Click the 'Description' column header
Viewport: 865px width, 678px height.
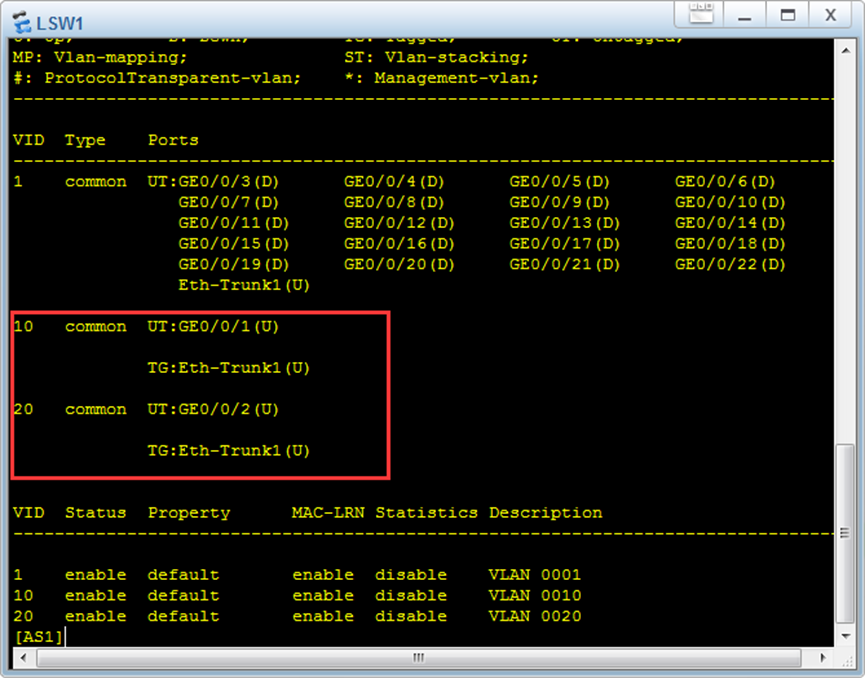tap(546, 513)
